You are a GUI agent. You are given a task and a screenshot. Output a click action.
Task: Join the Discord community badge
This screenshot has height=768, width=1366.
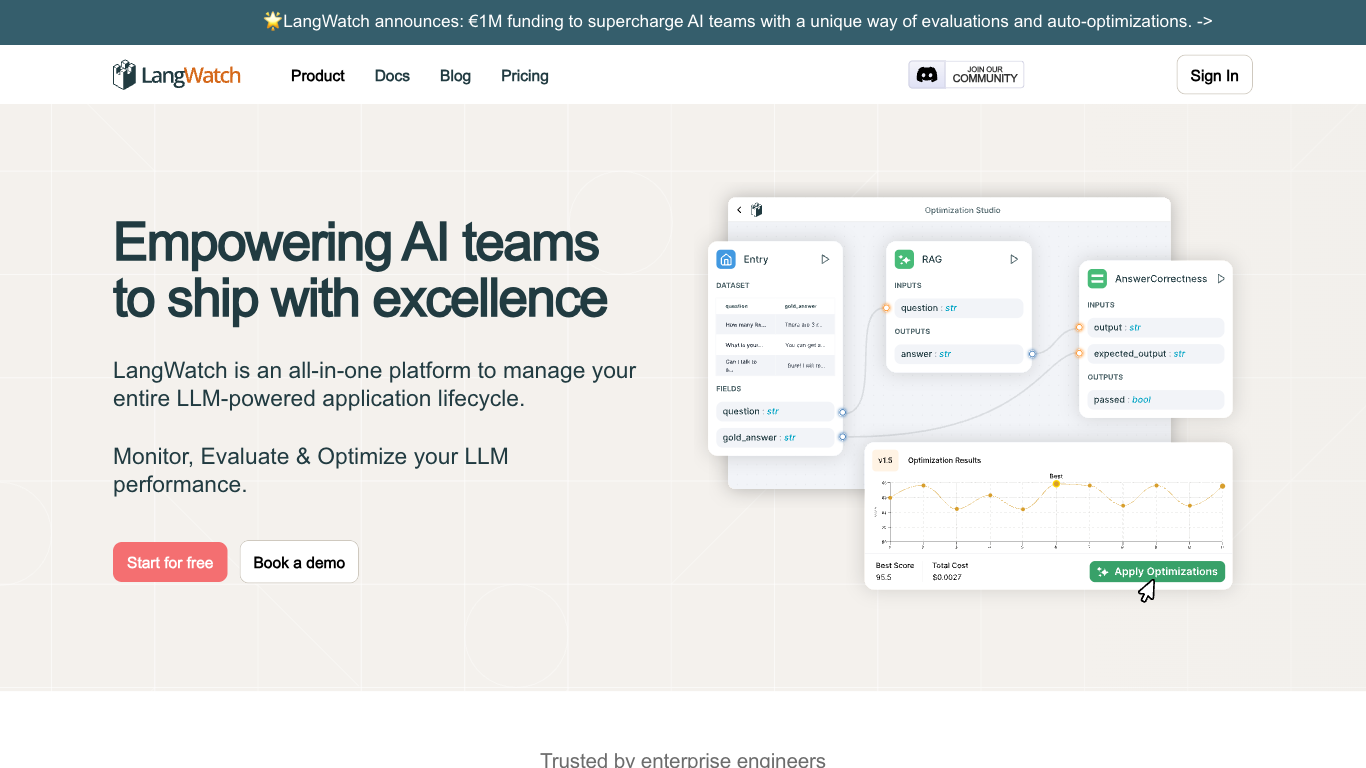coord(966,75)
